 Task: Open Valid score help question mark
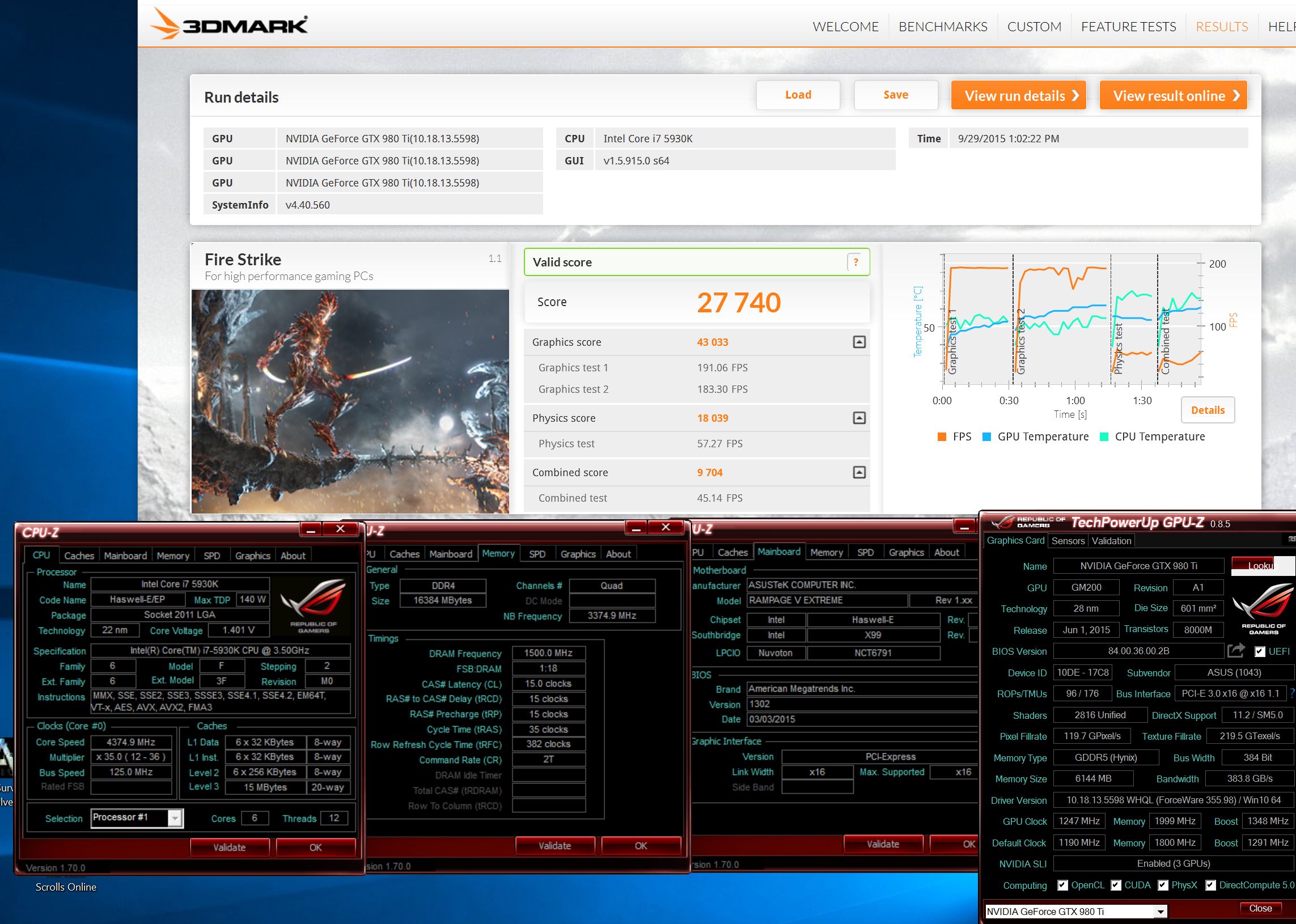pos(855,262)
